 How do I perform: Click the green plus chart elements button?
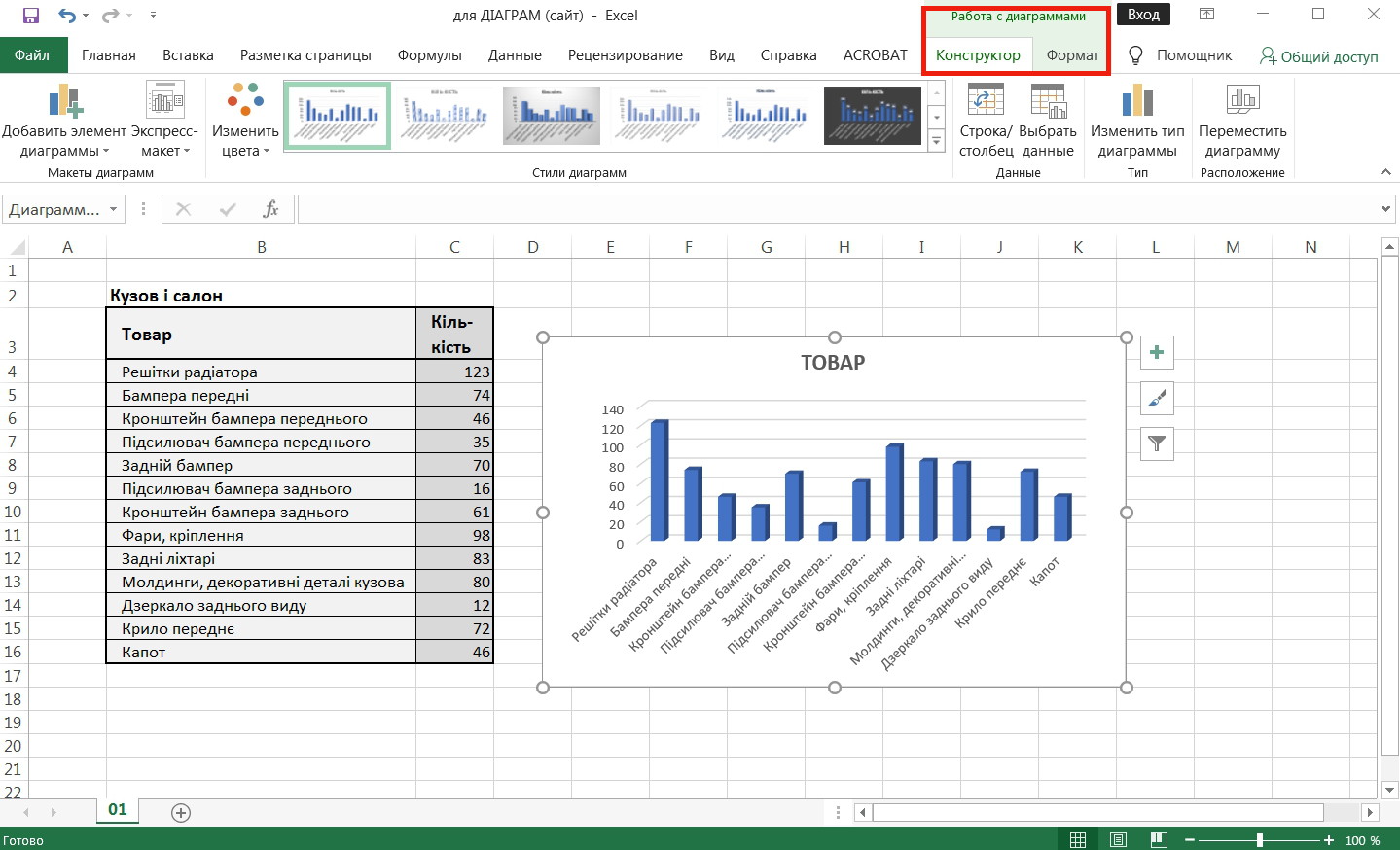1157,352
